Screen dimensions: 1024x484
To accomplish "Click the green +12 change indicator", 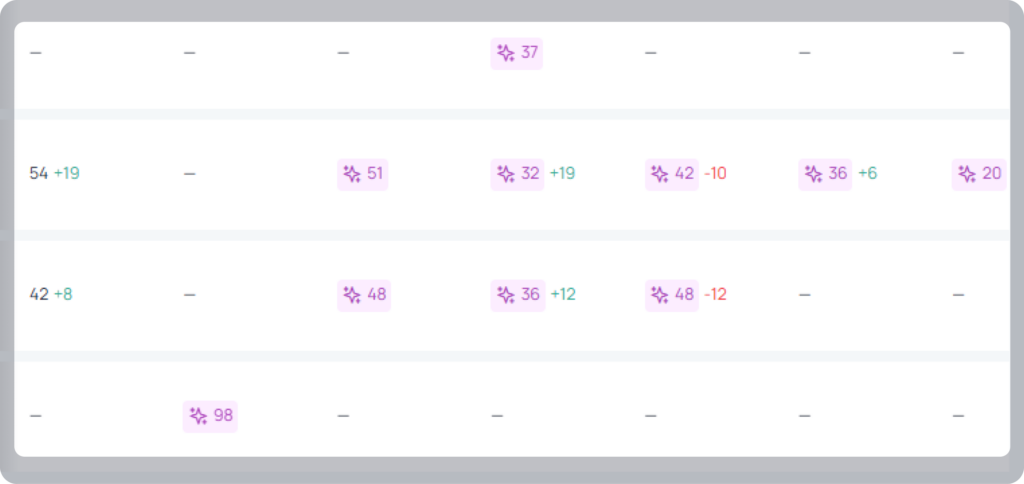I will [563, 295].
